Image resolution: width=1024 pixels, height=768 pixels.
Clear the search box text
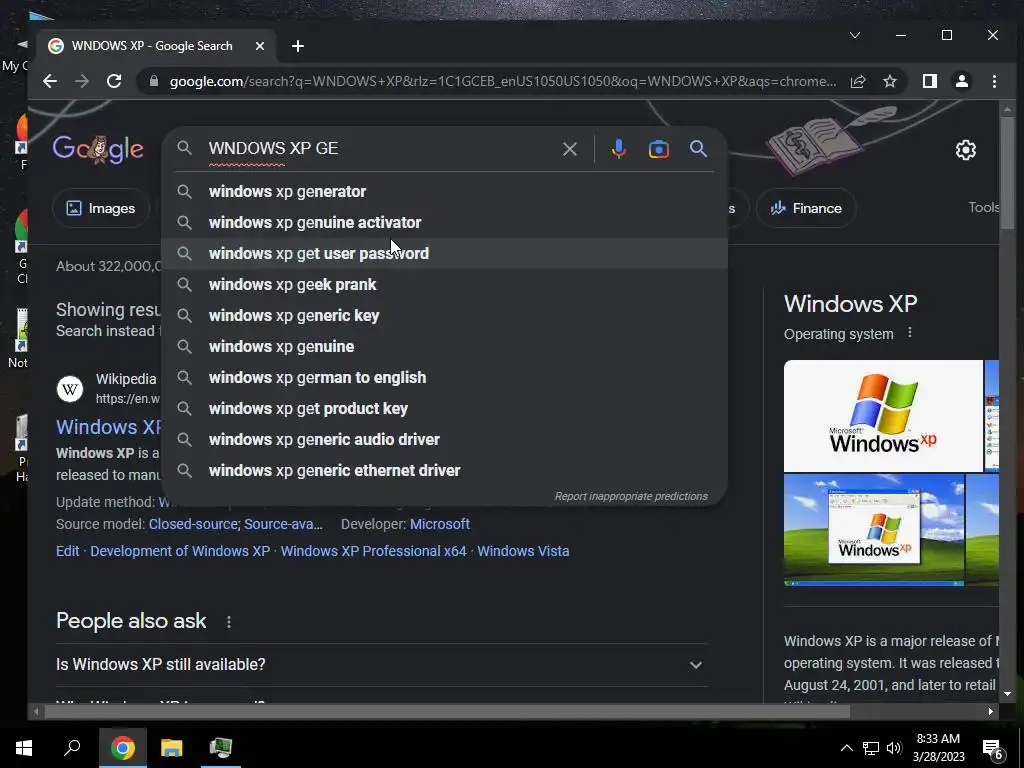(569, 149)
